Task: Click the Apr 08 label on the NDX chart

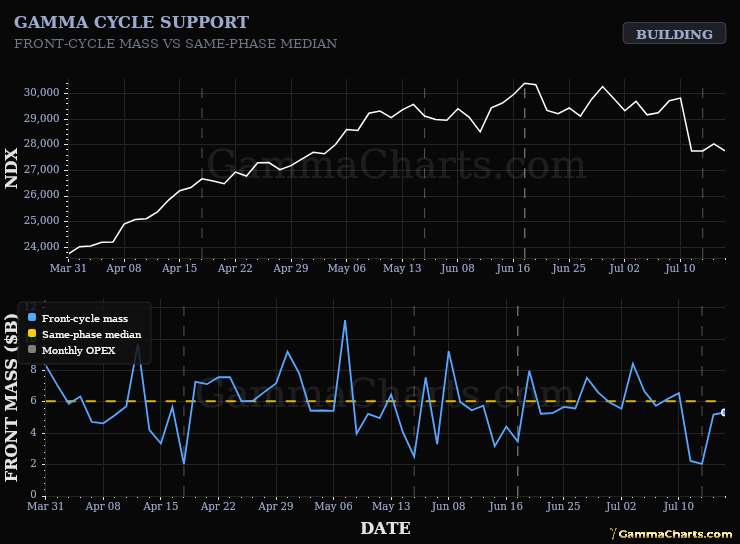Action: pos(124,268)
